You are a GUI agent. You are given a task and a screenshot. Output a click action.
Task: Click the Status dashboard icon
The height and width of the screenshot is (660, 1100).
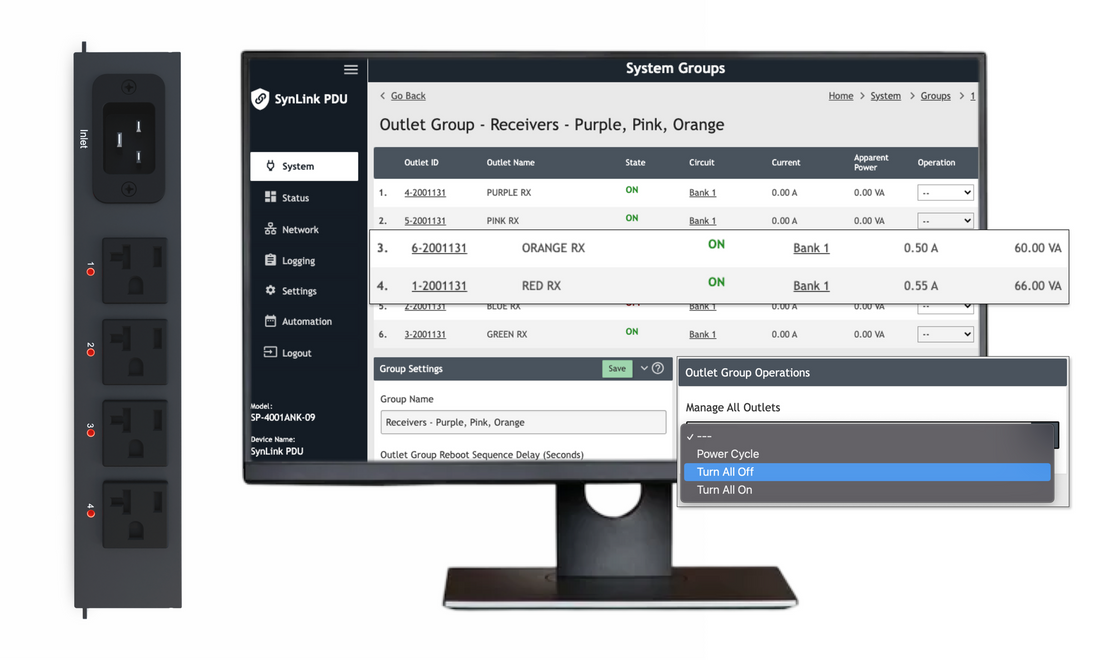click(270, 198)
